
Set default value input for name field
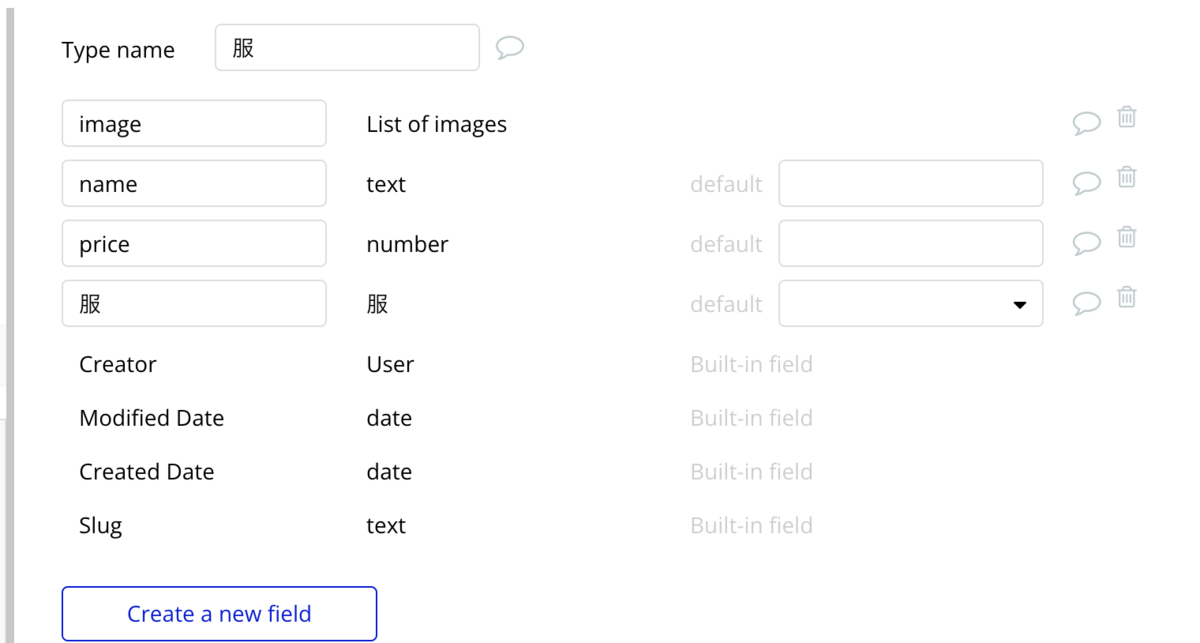911,183
